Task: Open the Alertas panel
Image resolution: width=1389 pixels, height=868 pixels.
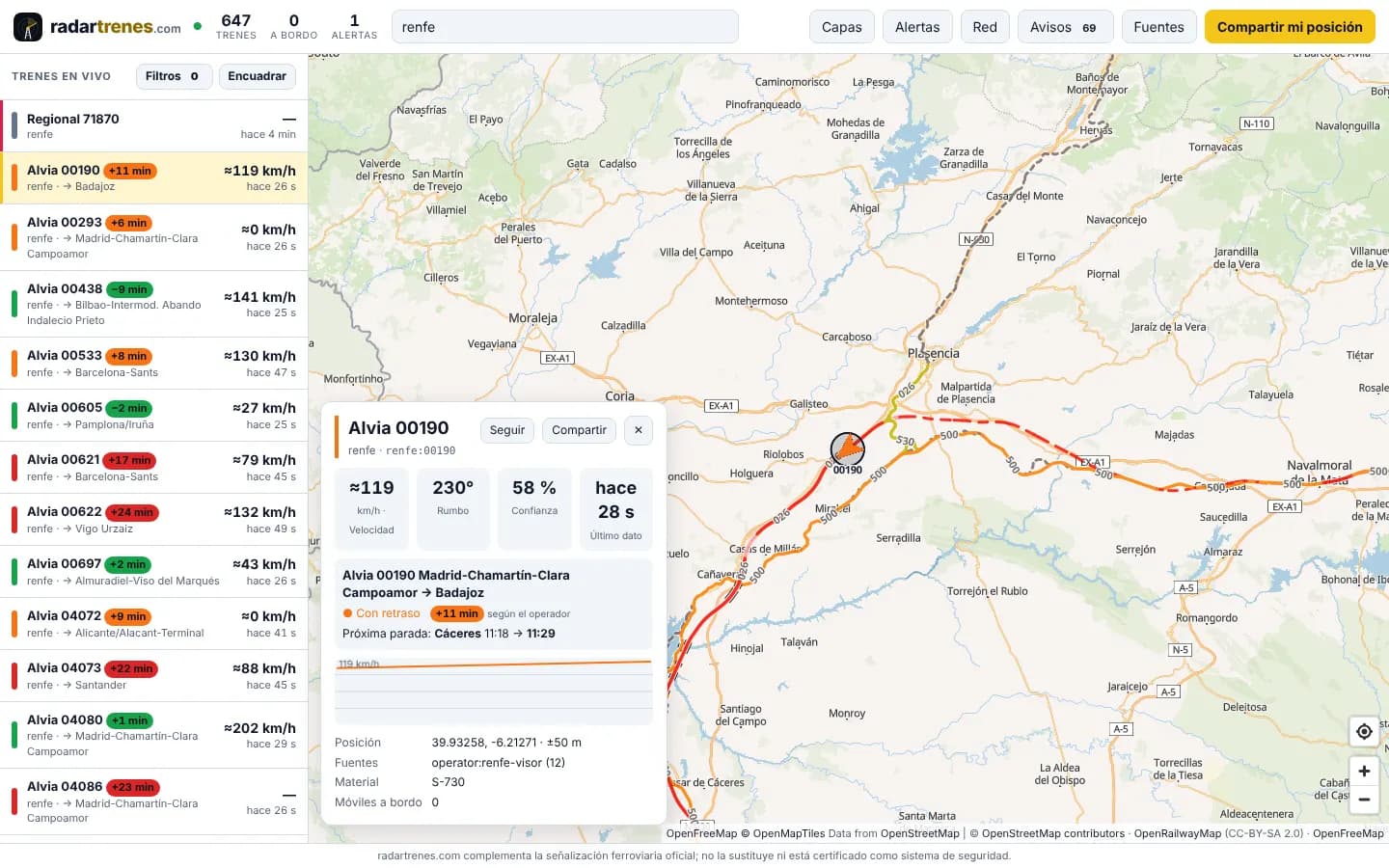Action: pos(917,27)
